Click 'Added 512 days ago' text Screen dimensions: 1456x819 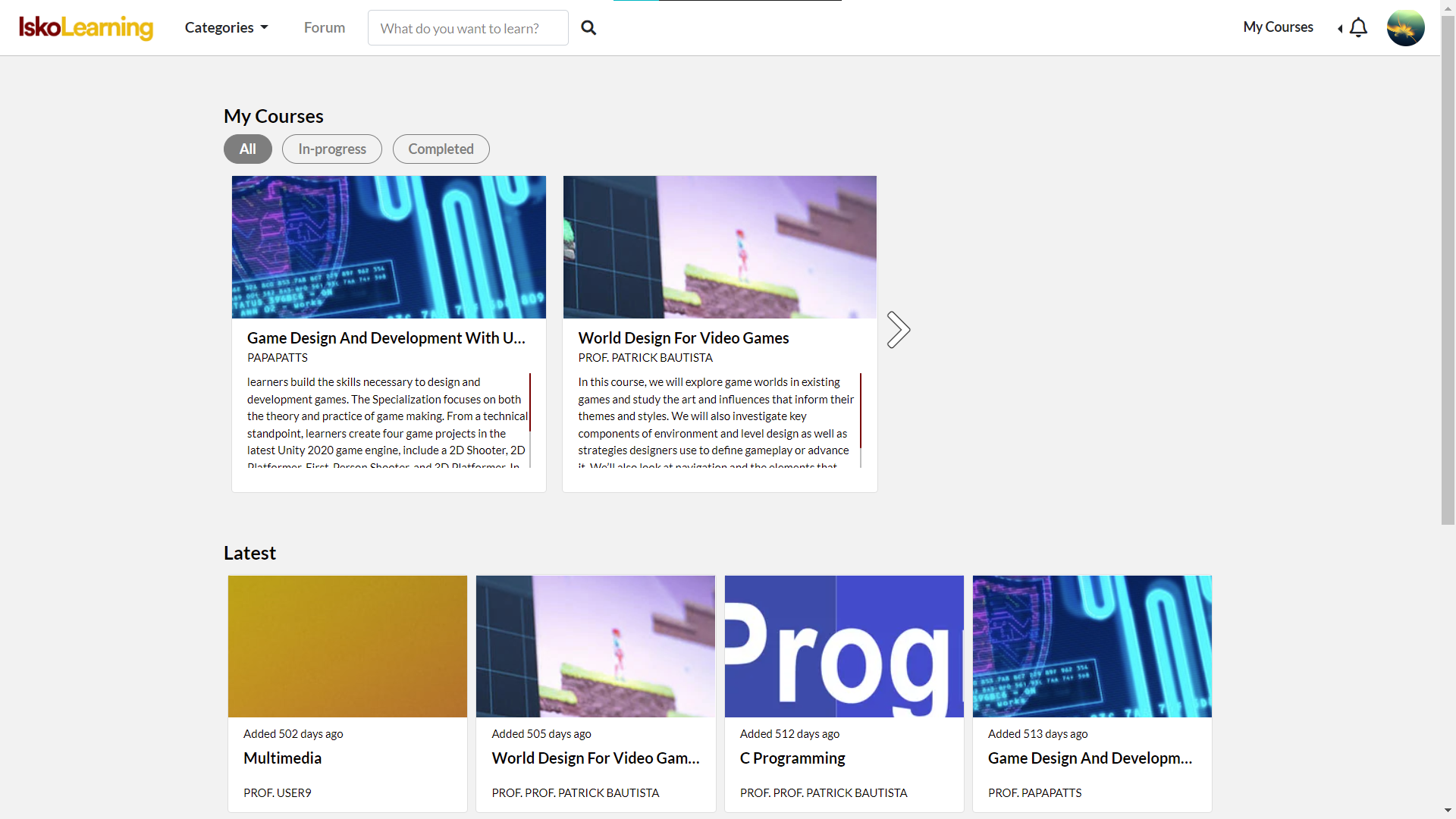(x=789, y=734)
